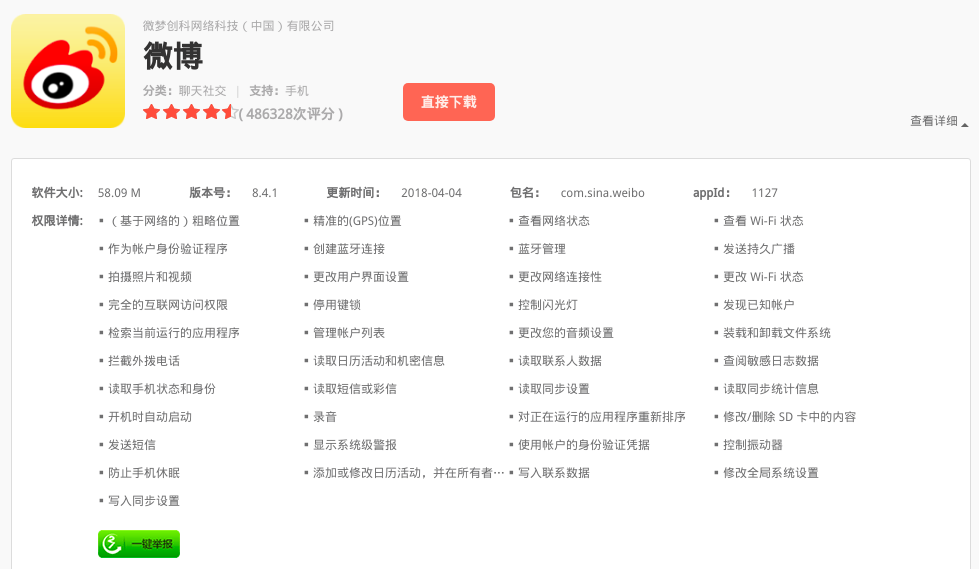Click permission 修改全局系统设置
The width and height of the screenshot is (979, 569).
[770, 474]
